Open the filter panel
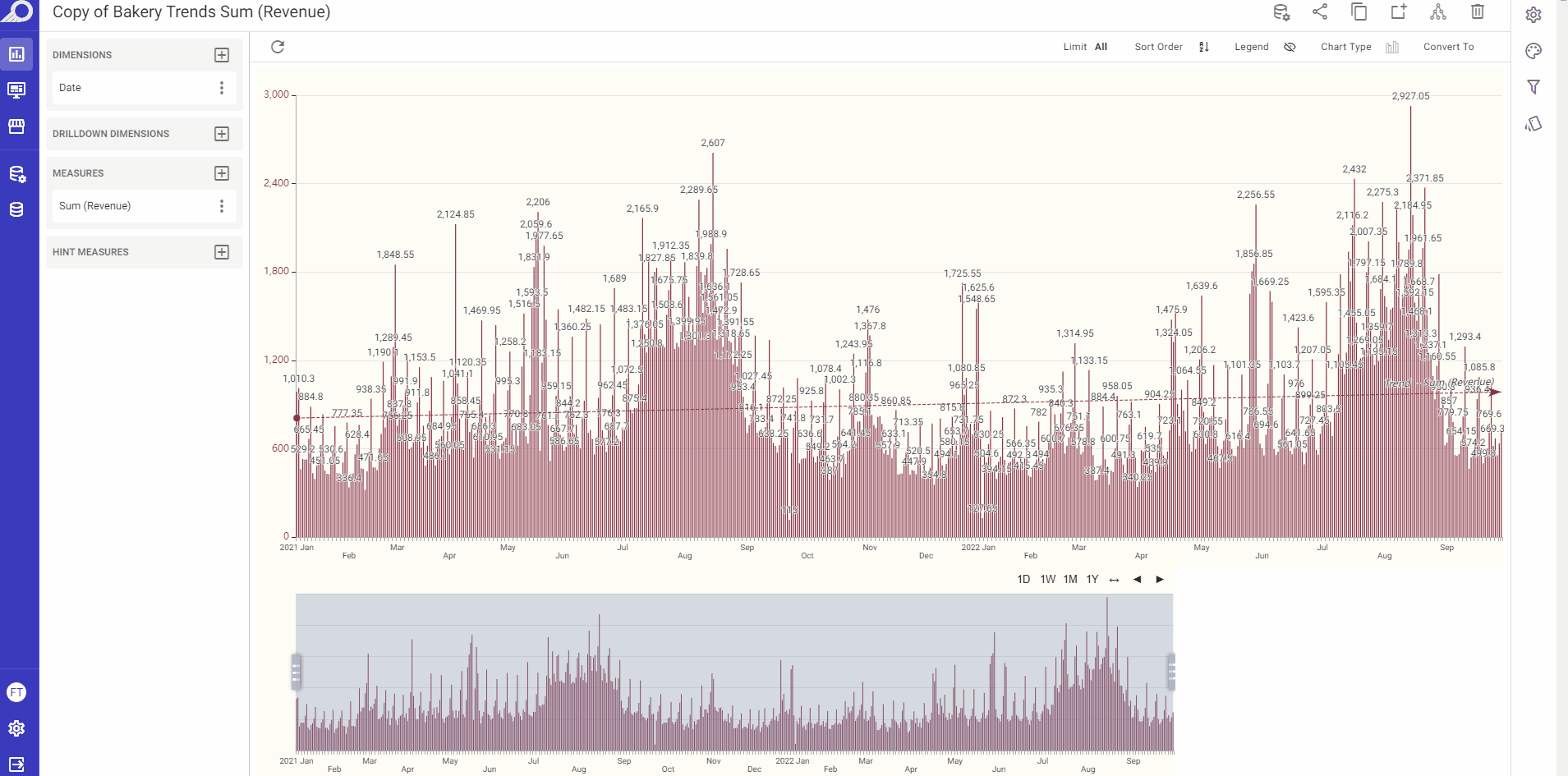 tap(1534, 87)
